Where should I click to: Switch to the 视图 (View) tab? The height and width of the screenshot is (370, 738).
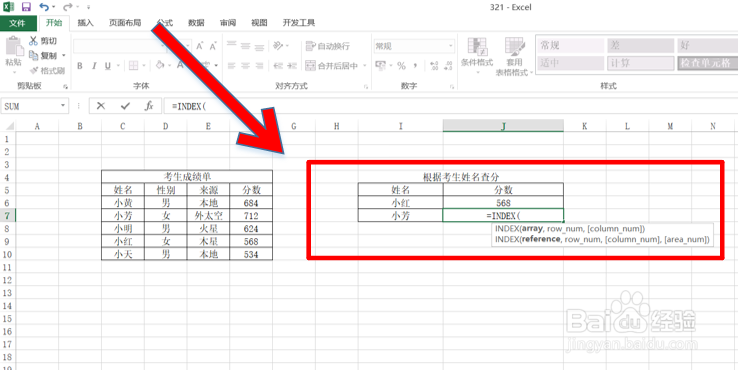259,23
